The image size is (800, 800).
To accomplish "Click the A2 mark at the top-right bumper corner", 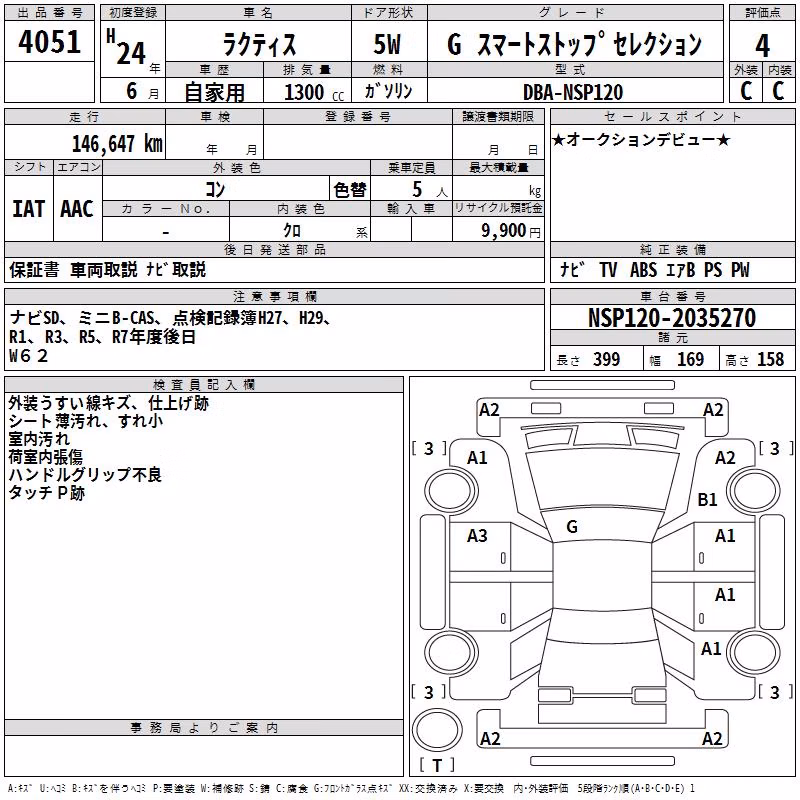I will pos(713,410).
